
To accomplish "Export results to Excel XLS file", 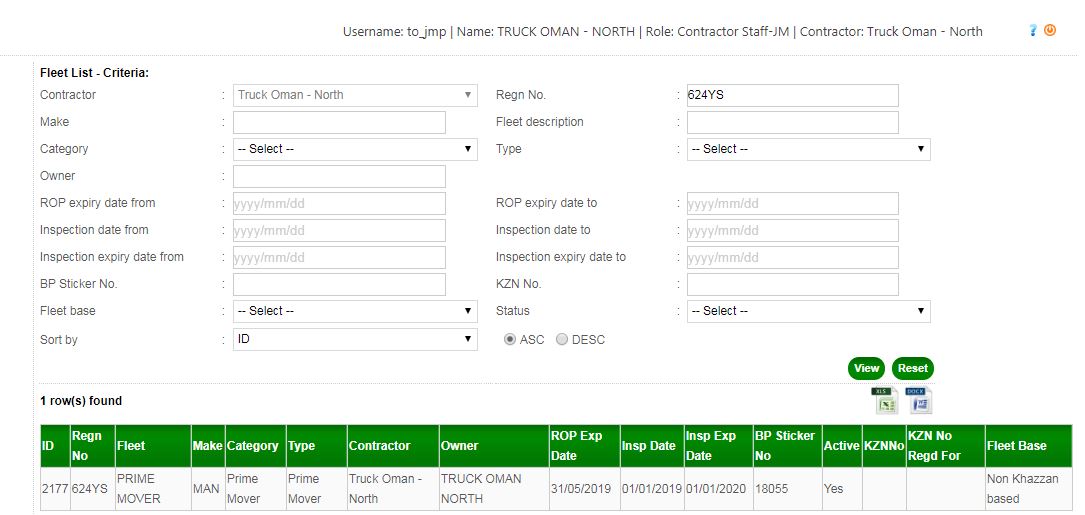I will click(x=885, y=400).
